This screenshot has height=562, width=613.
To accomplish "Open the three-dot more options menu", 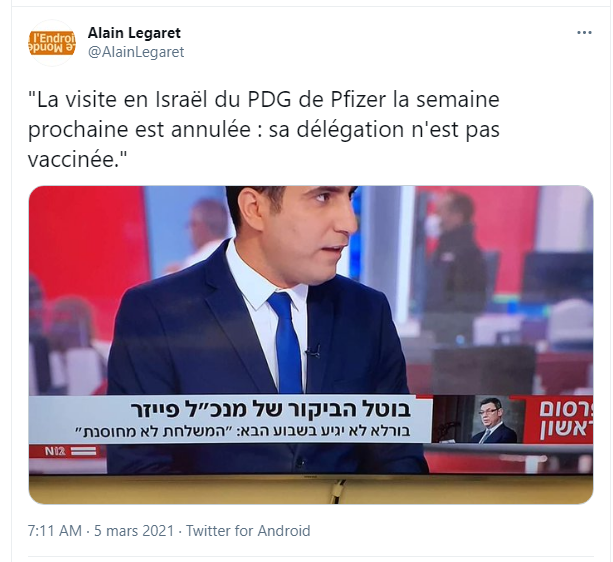I will tap(584, 33).
